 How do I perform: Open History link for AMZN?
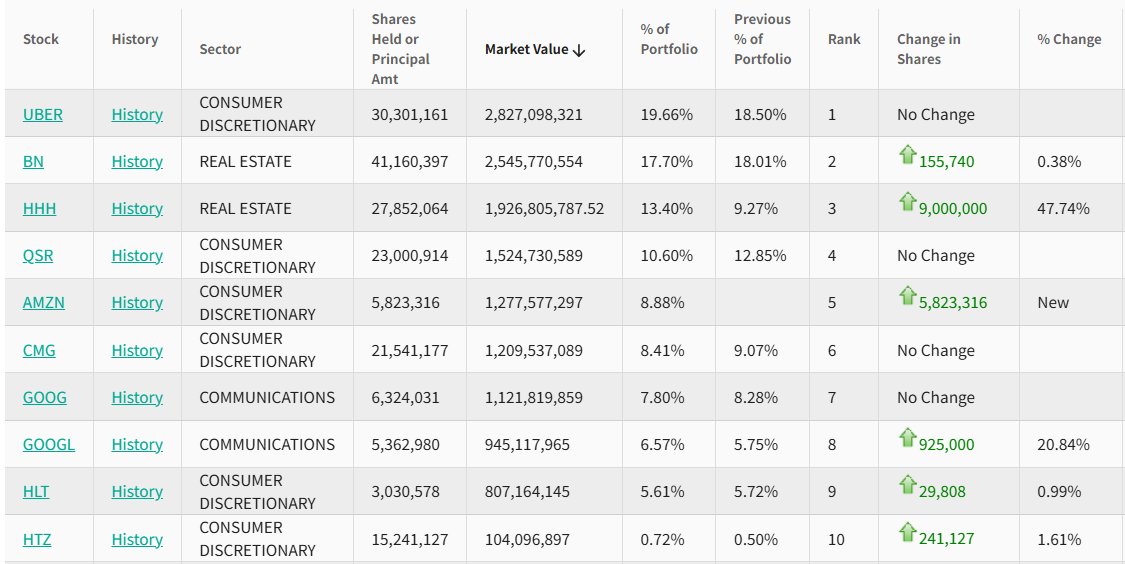137,302
